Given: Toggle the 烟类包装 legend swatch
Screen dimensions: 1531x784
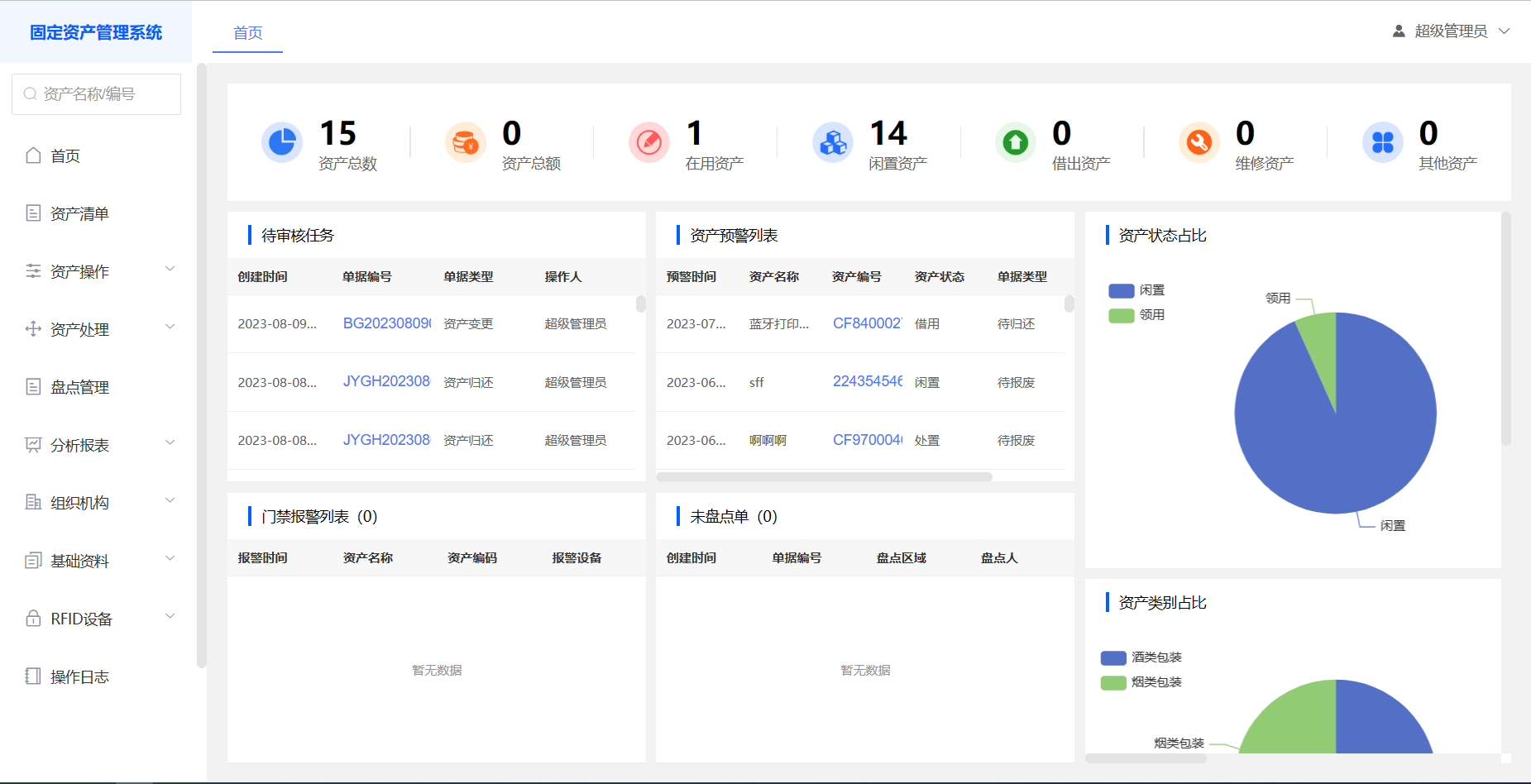Looking at the screenshot, I should click(x=1113, y=682).
